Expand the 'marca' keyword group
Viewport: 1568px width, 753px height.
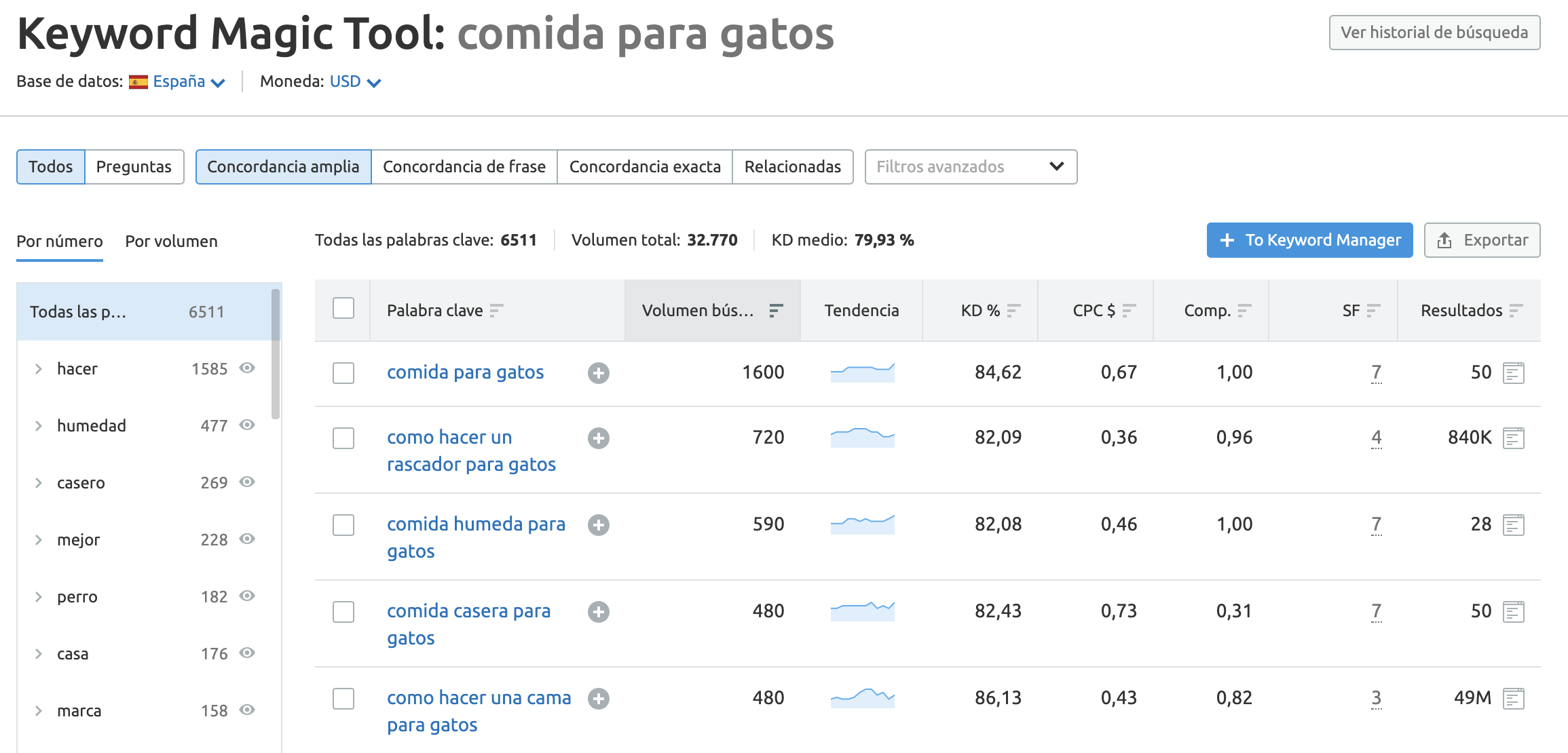(39, 711)
